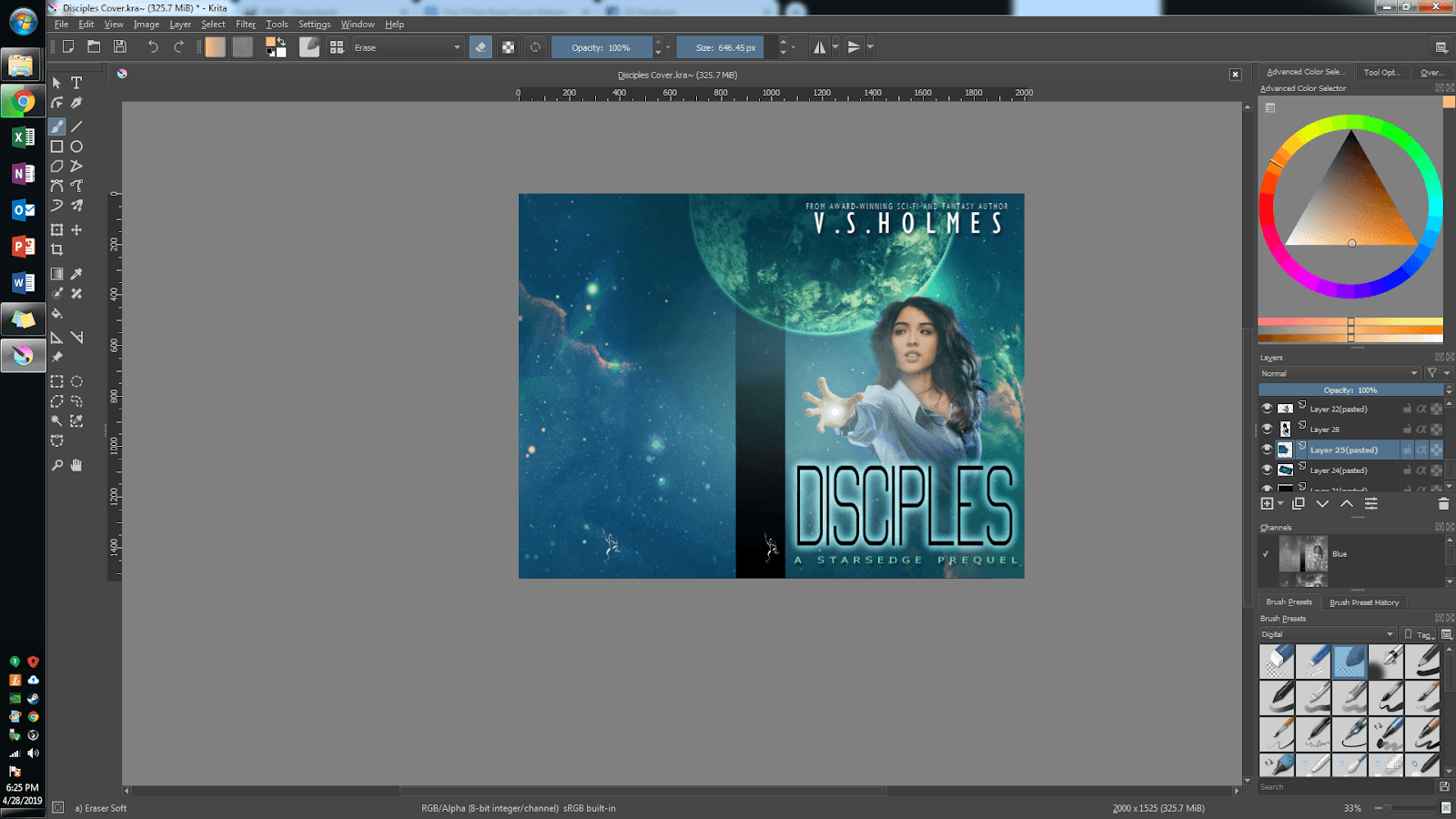Screen dimensions: 1456x819
Task: Select the Gradient tool
Action: (x=57, y=274)
